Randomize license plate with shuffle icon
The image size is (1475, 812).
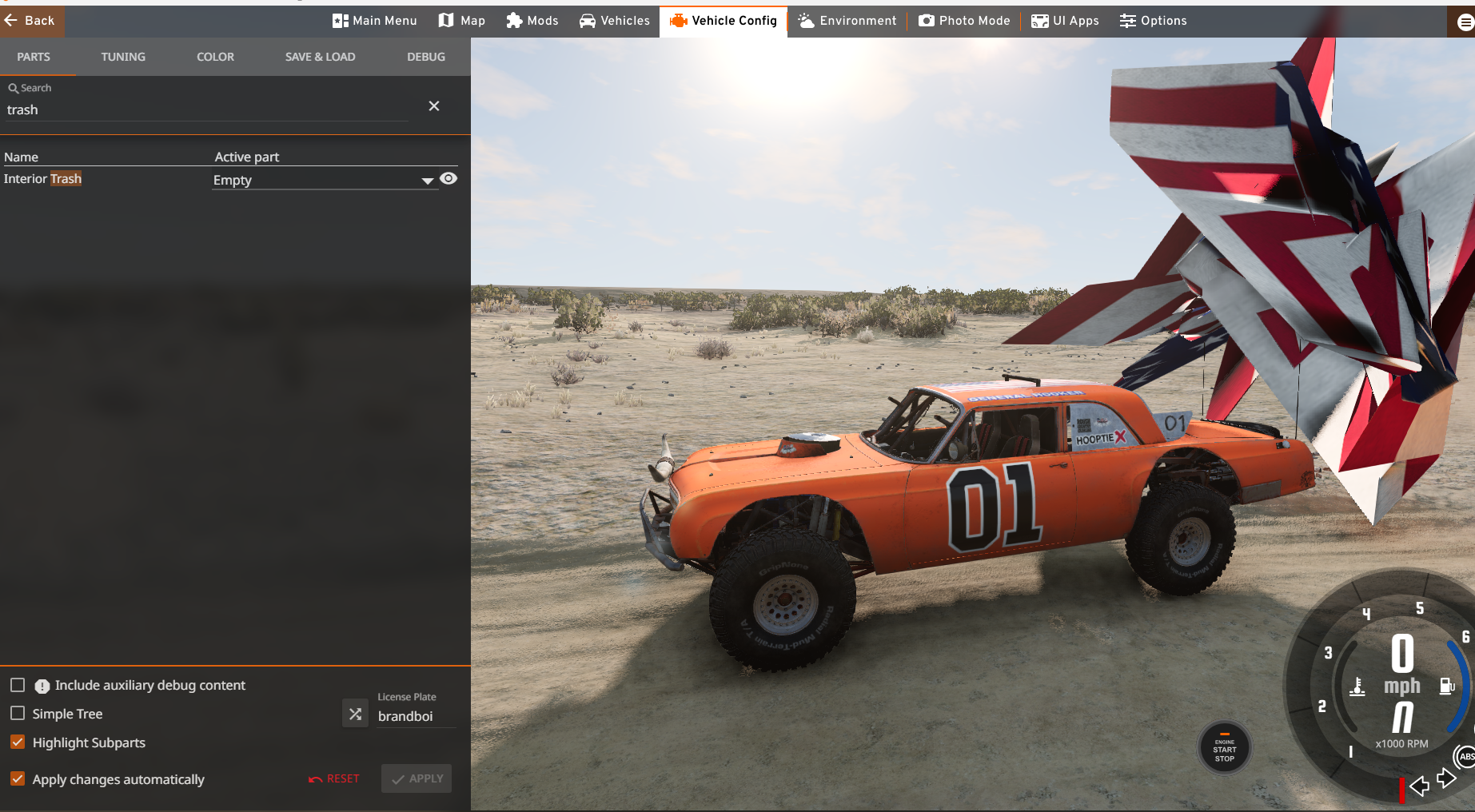[355, 714]
